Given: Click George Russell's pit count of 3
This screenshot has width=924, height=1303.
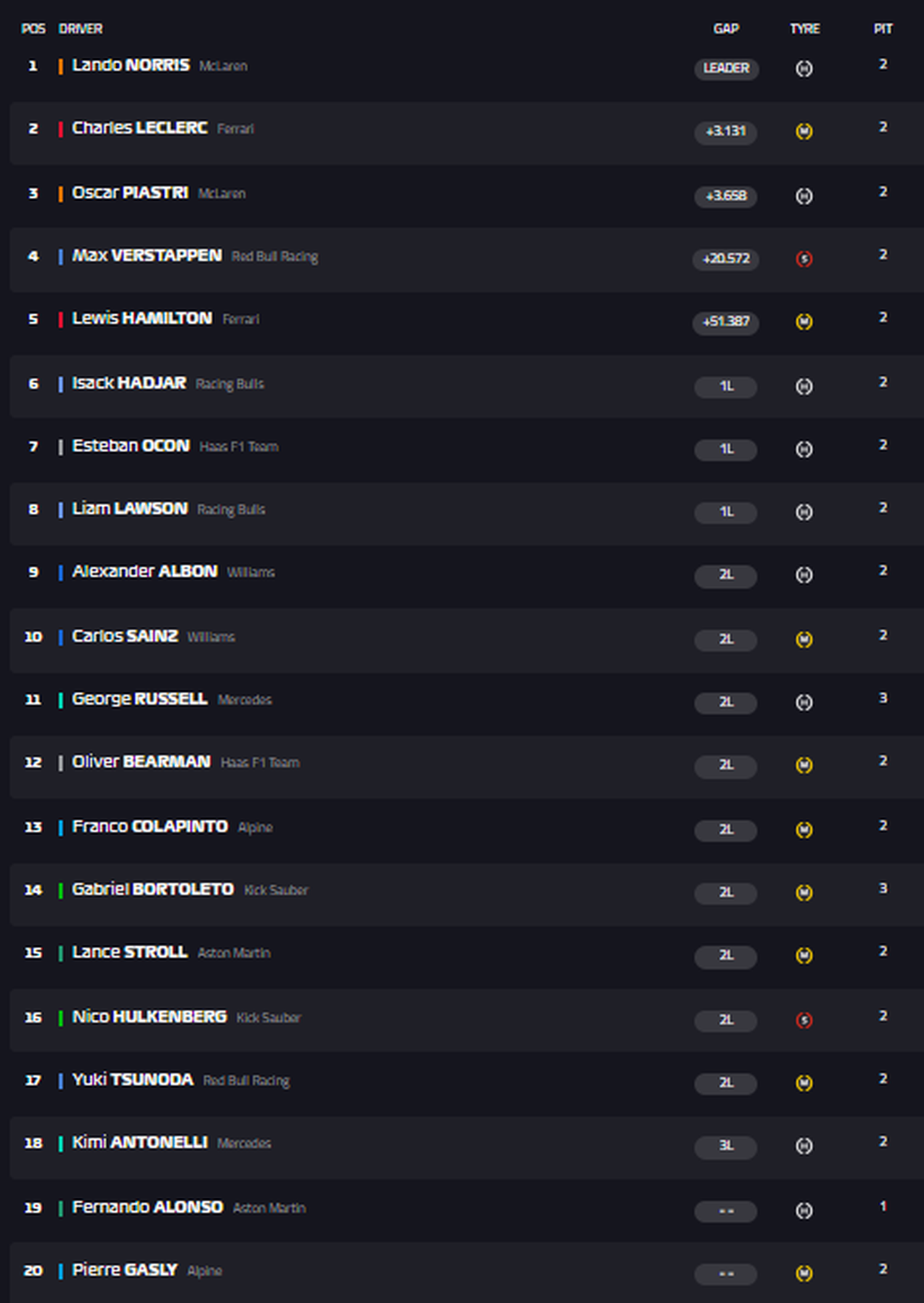Looking at the screenshot, I should 883,698.
